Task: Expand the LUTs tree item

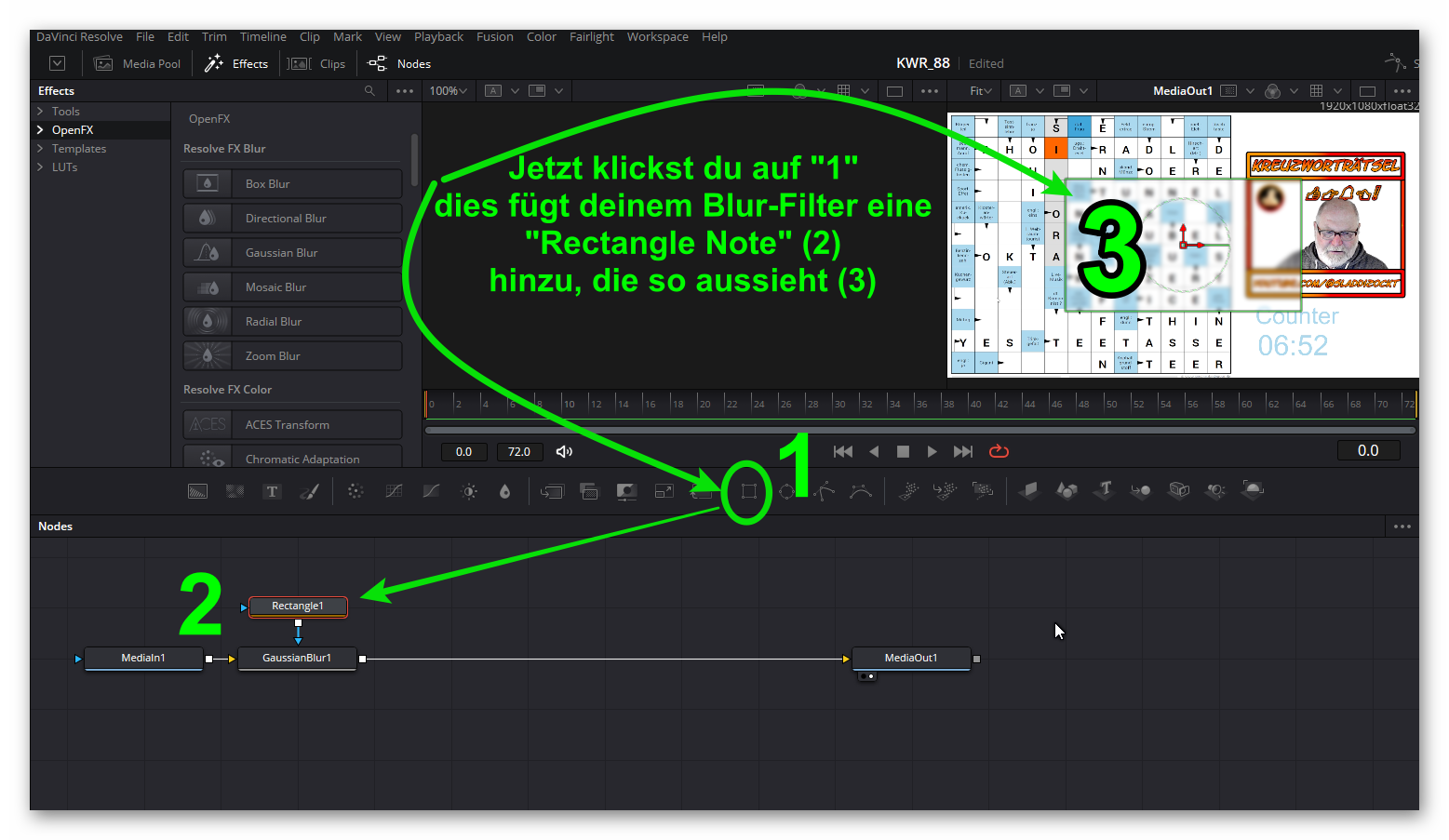Action: click(x=40, y=167)
